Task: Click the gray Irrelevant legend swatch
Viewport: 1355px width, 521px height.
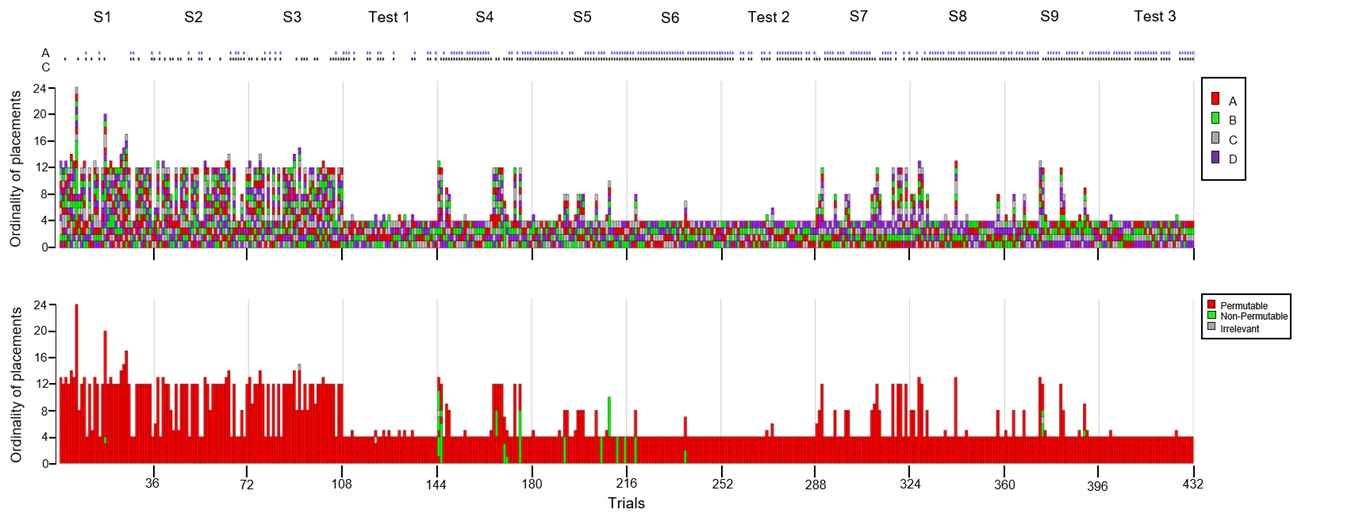Action: coord(1211,327)
